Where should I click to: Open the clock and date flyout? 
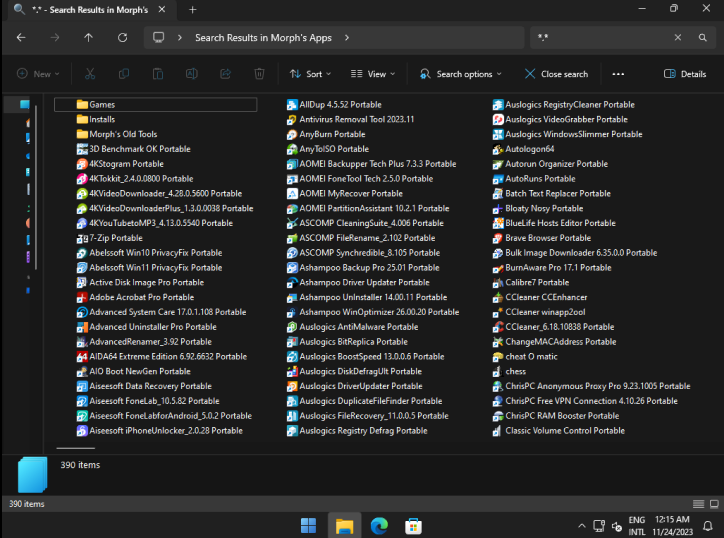(672, 526)
